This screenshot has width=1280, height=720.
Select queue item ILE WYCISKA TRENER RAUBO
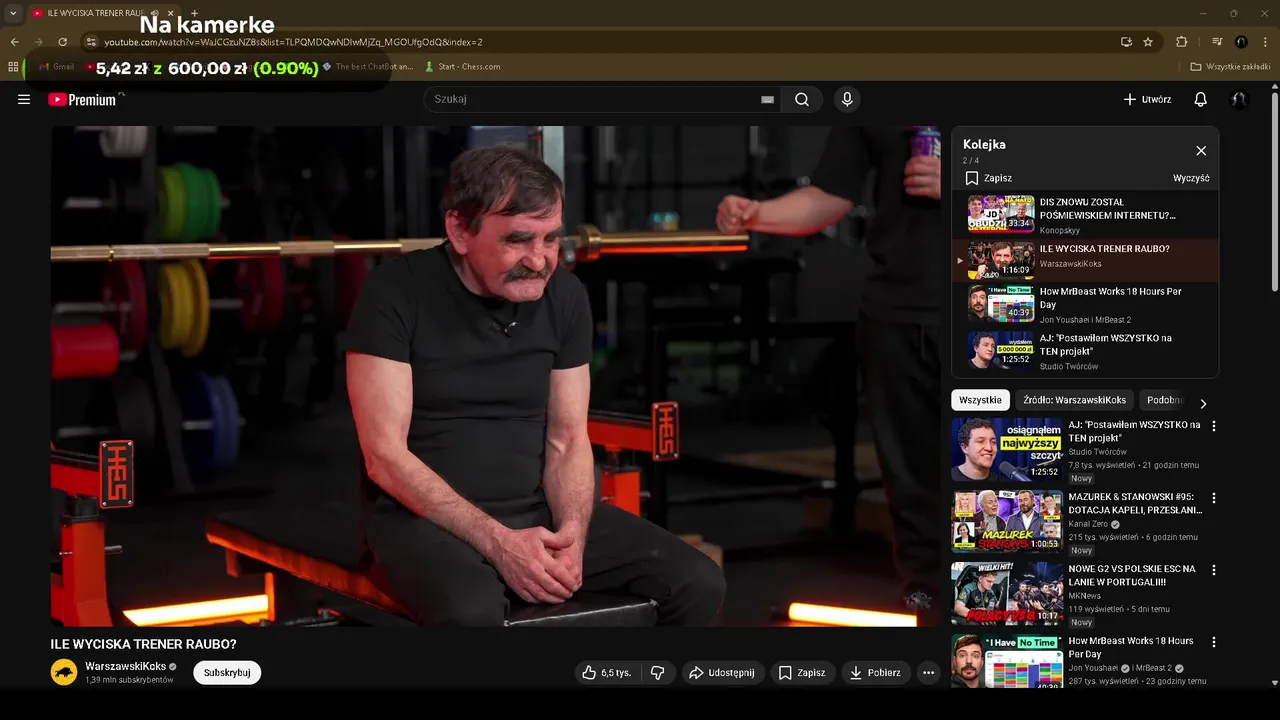coord(1085,261)
